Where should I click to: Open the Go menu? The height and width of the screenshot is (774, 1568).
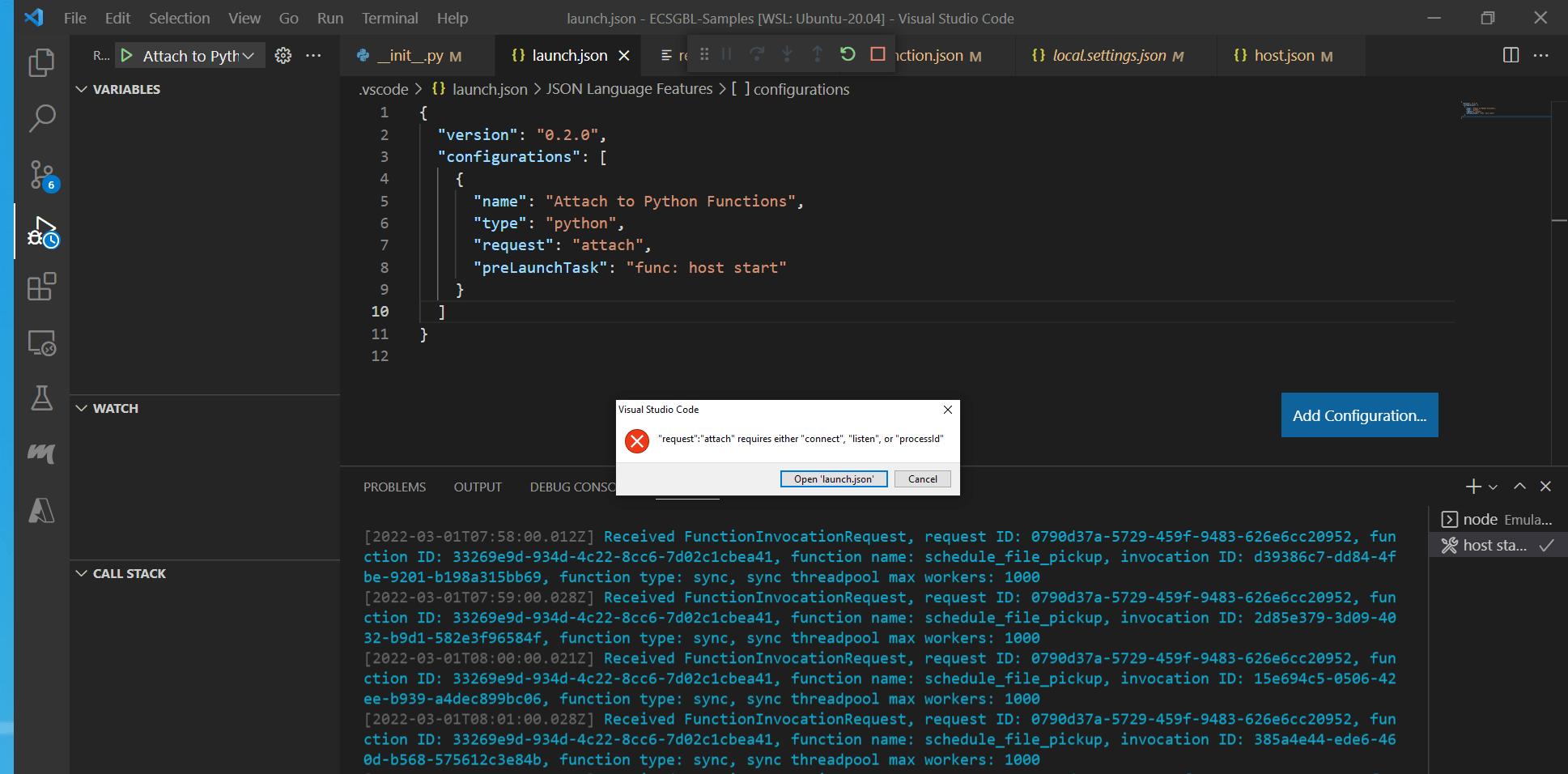(x=288, y=18)
